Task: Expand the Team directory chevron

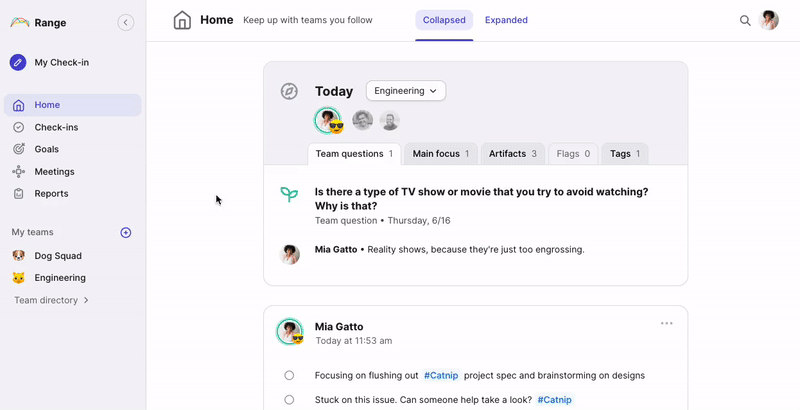Action: pos(86,300)
